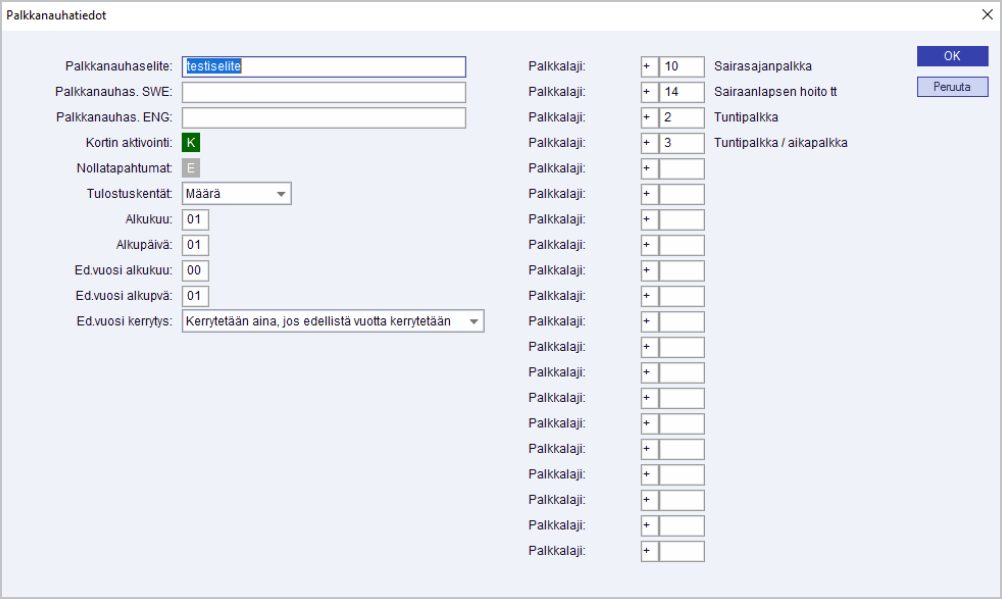
Task: Close the Palkkanauhatiedot dialog window
Action: [x=986, y=15]
